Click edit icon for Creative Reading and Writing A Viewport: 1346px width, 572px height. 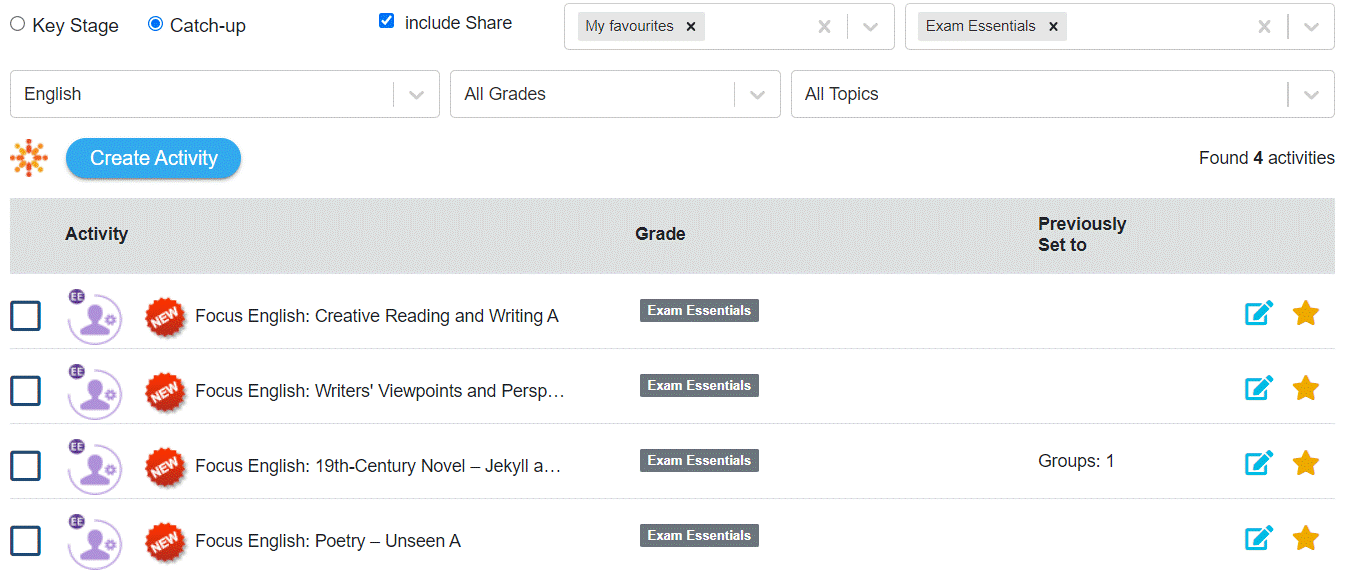point(1259,314)
